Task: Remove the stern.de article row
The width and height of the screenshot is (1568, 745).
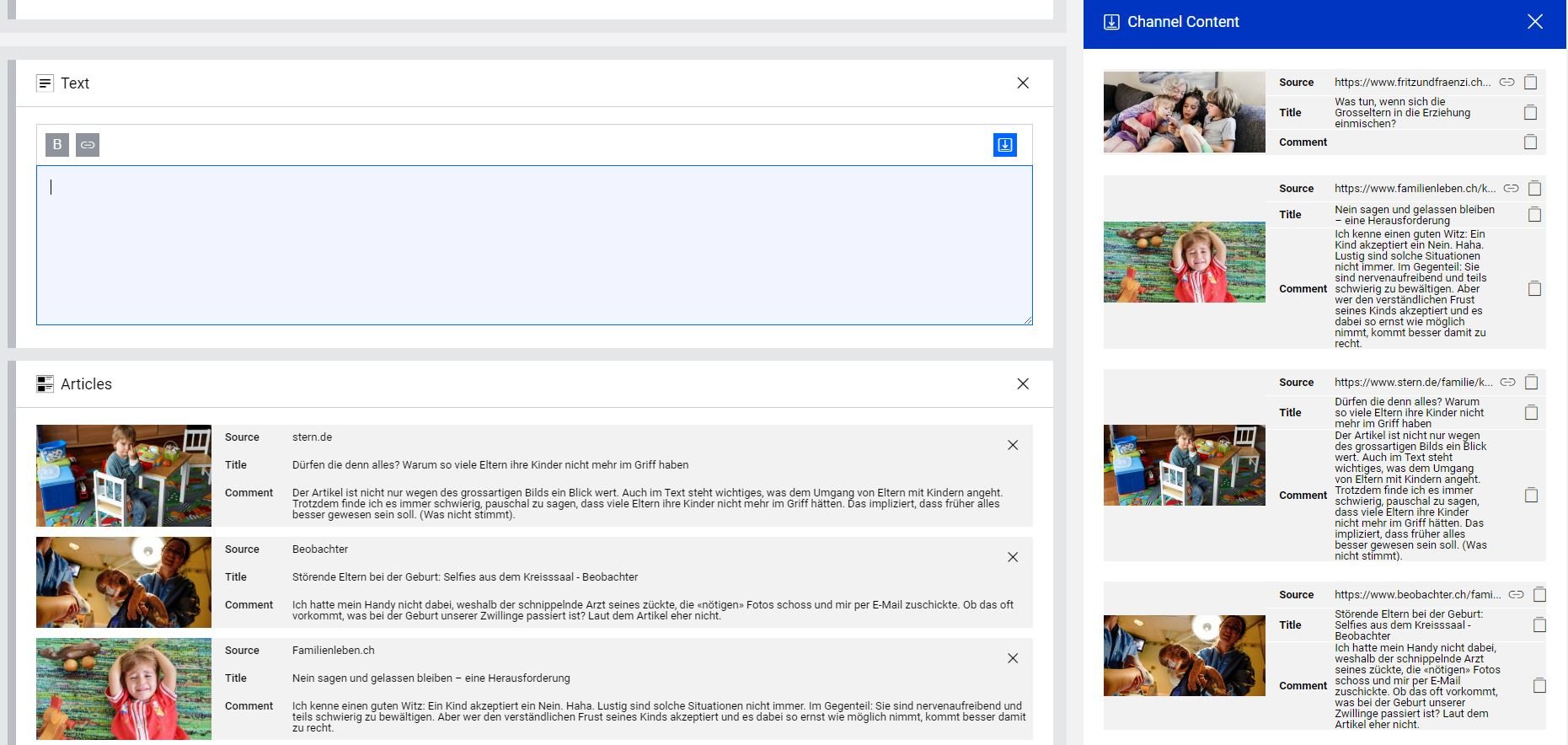Action: 1013,445
